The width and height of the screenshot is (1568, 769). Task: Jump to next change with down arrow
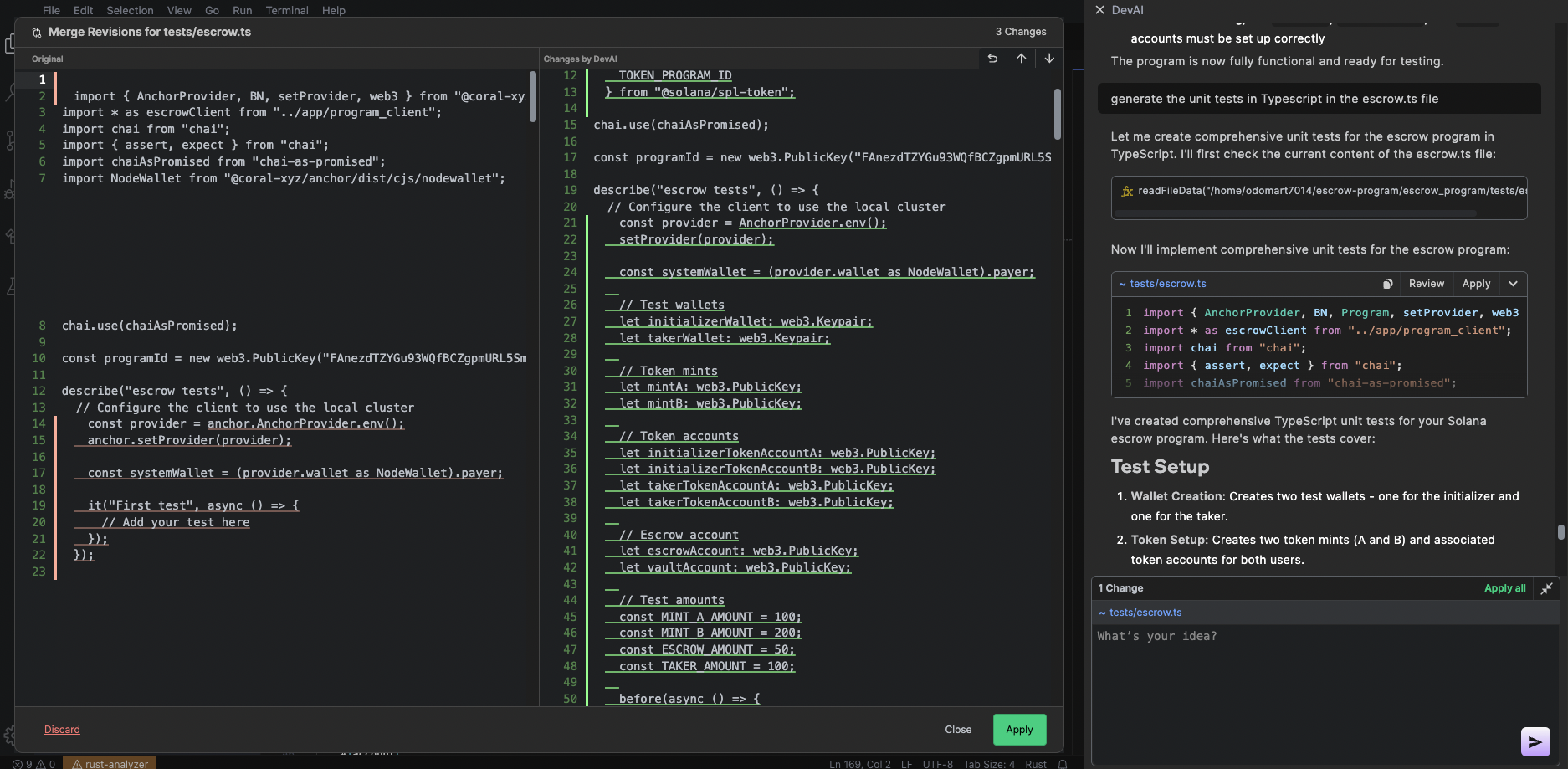click(1049, 58)
